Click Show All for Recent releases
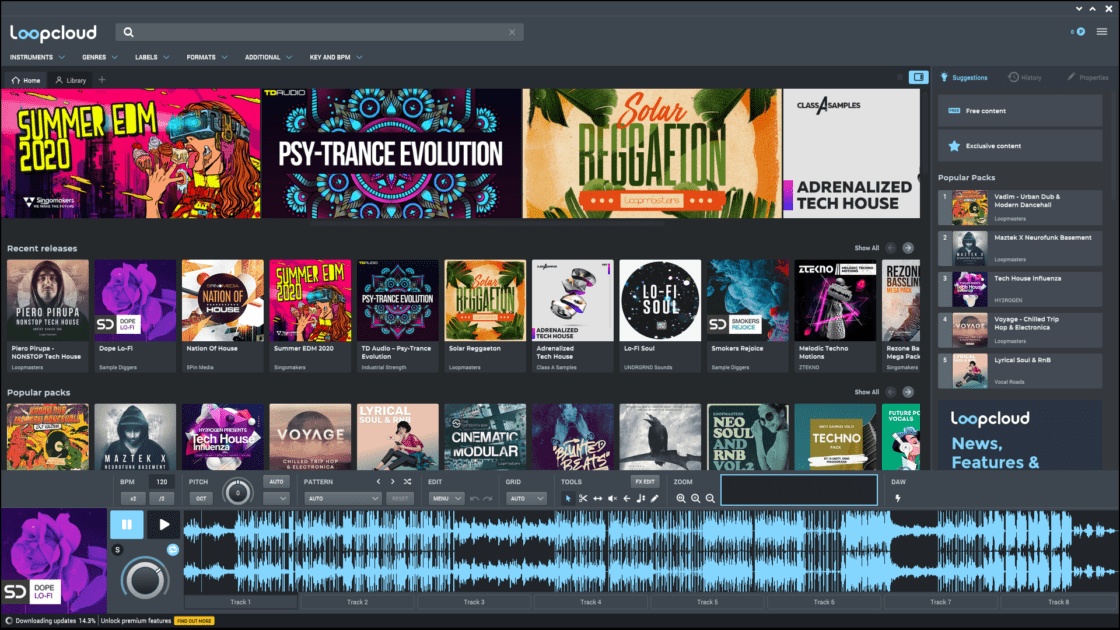 [x=866, y=248]
